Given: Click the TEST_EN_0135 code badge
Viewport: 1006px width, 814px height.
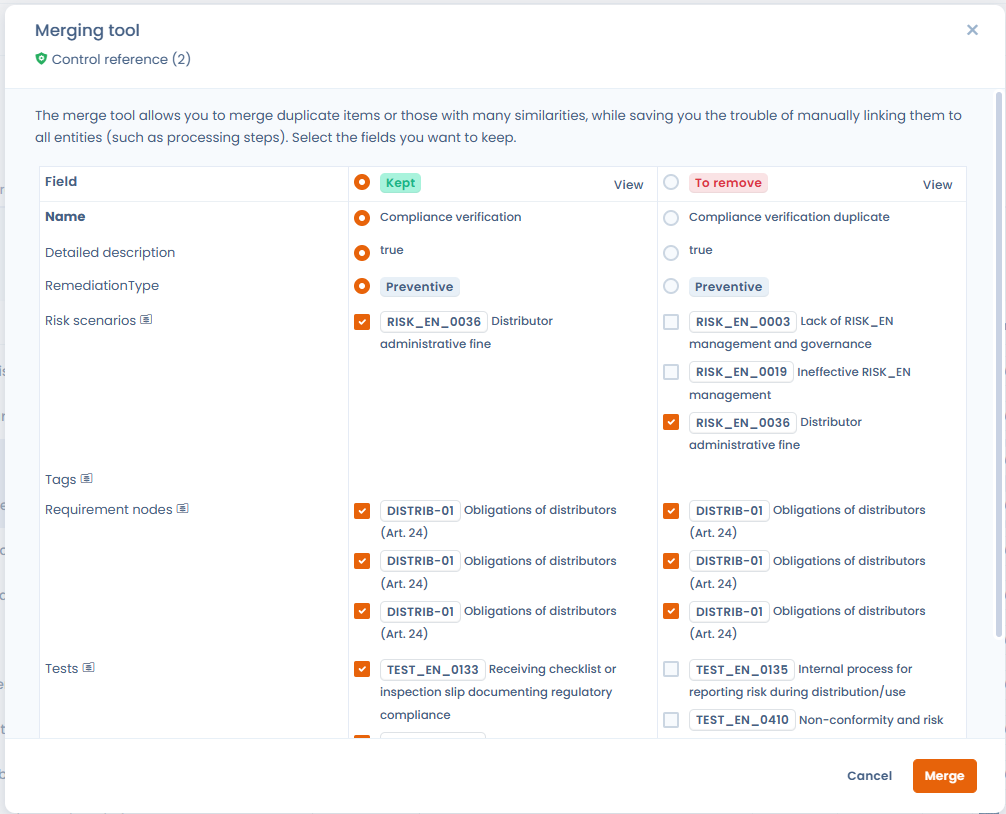Looking at the screenshot, I should pos(742,670).
